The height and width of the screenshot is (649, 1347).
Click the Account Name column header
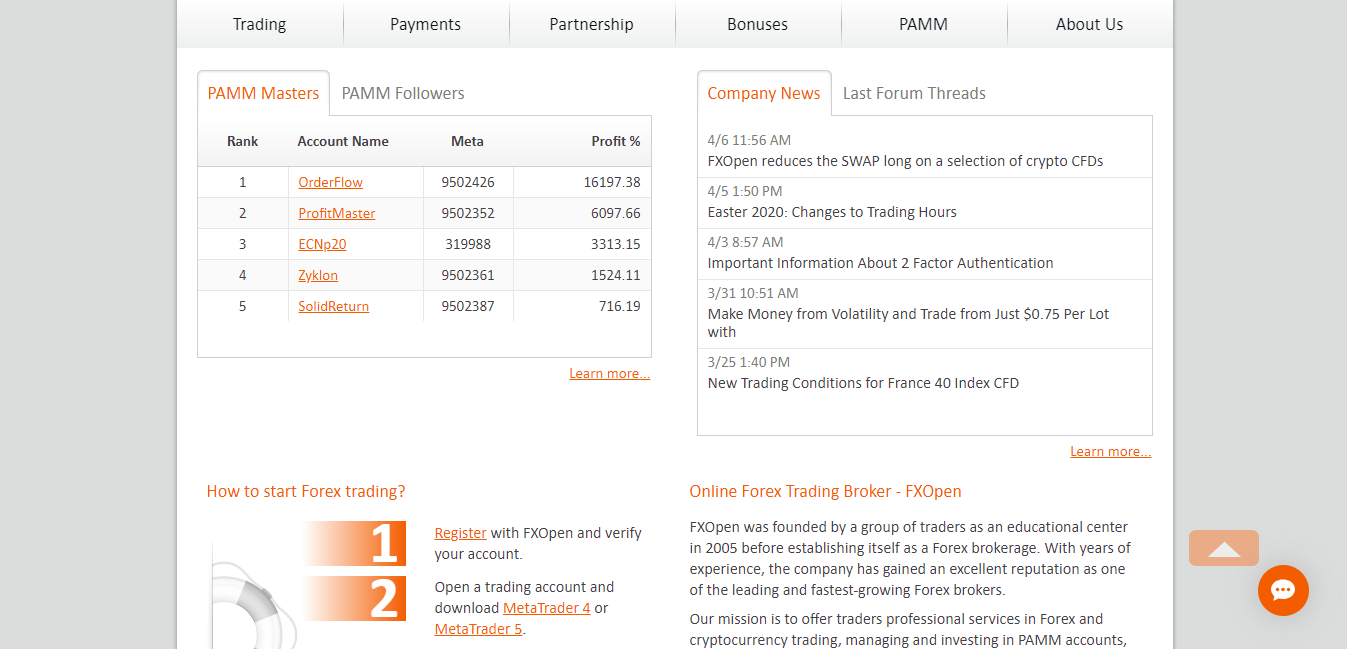click(x=343, y=141)
